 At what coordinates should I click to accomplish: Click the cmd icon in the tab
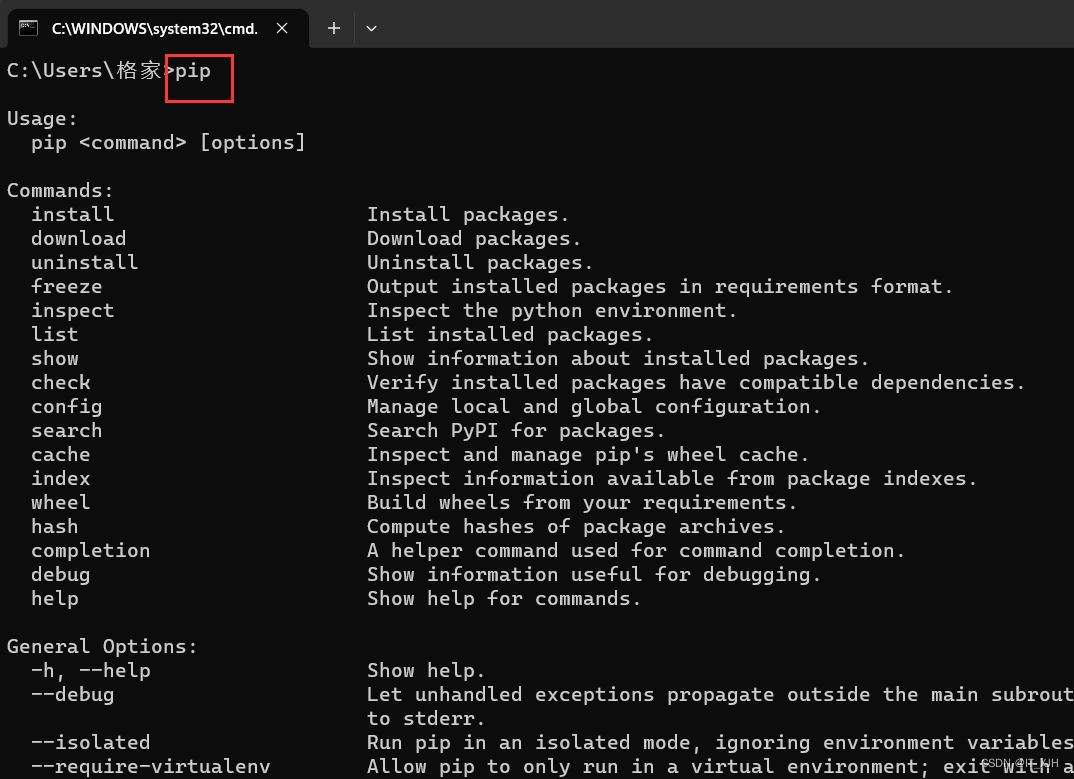pos(28,28)
